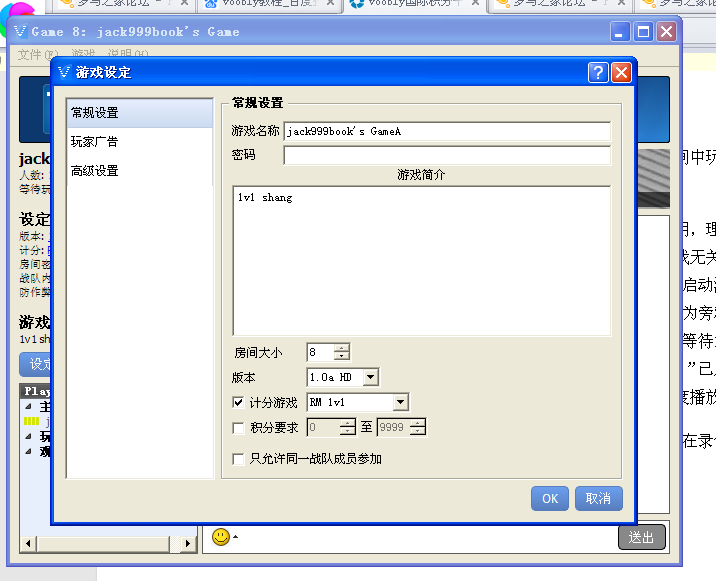Minimize the Game 8 window
Viewport: 716px width, 581px height.
(620, 32)
